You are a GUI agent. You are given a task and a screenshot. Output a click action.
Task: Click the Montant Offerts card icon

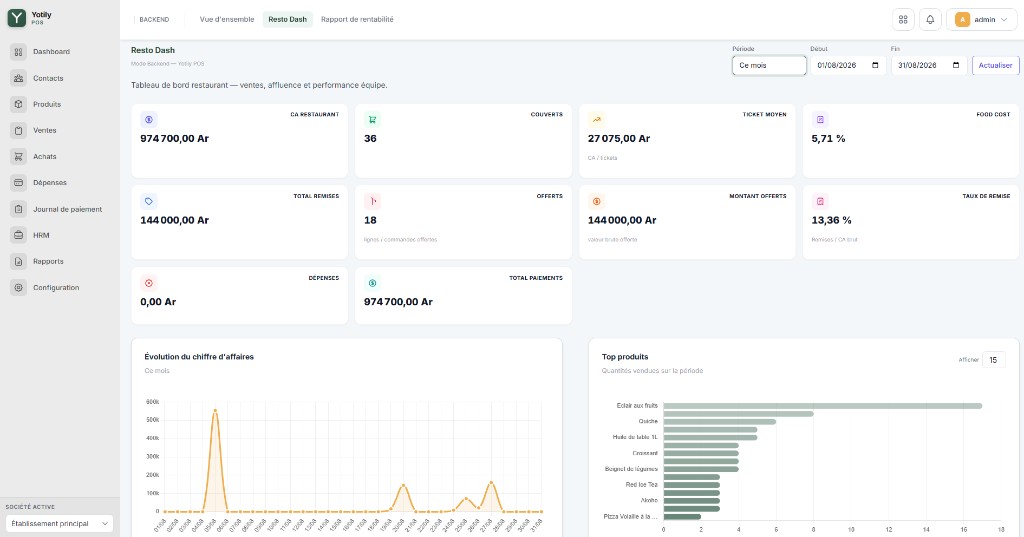pos(596,201)
